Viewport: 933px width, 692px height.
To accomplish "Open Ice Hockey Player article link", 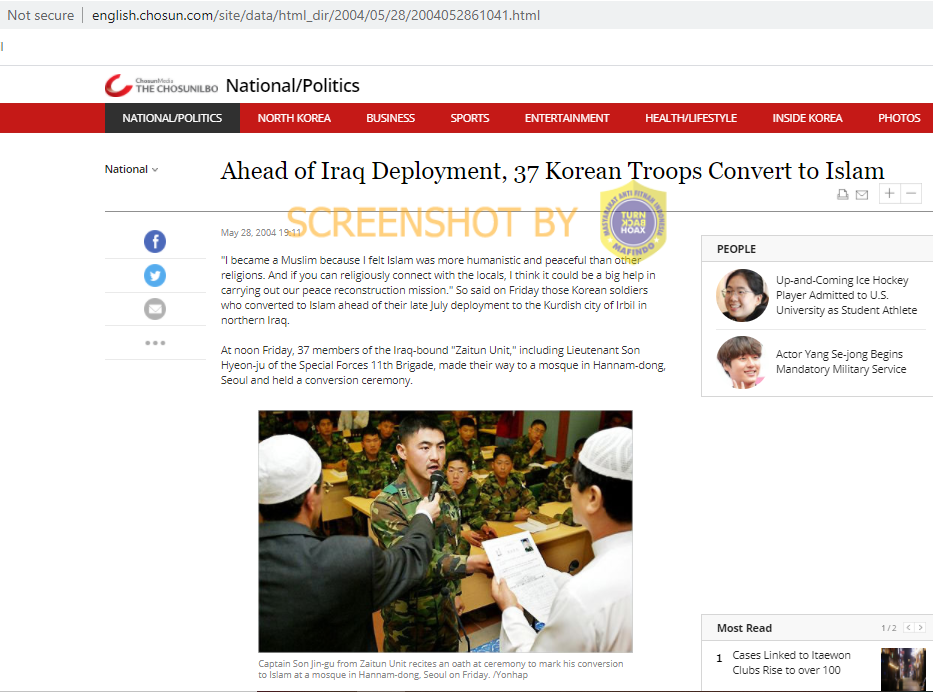I will 846,295.
